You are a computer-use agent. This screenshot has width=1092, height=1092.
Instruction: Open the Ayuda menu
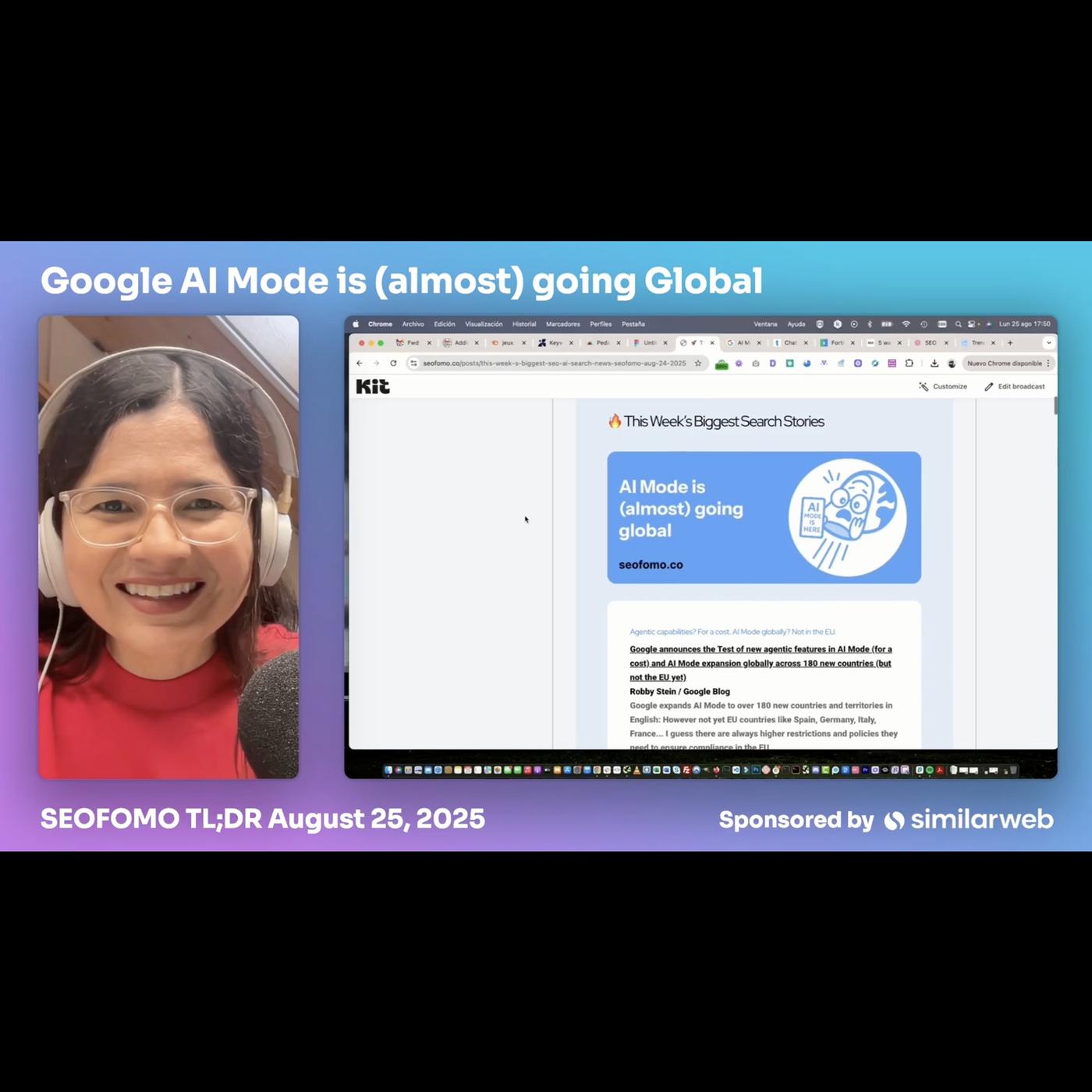796,324
